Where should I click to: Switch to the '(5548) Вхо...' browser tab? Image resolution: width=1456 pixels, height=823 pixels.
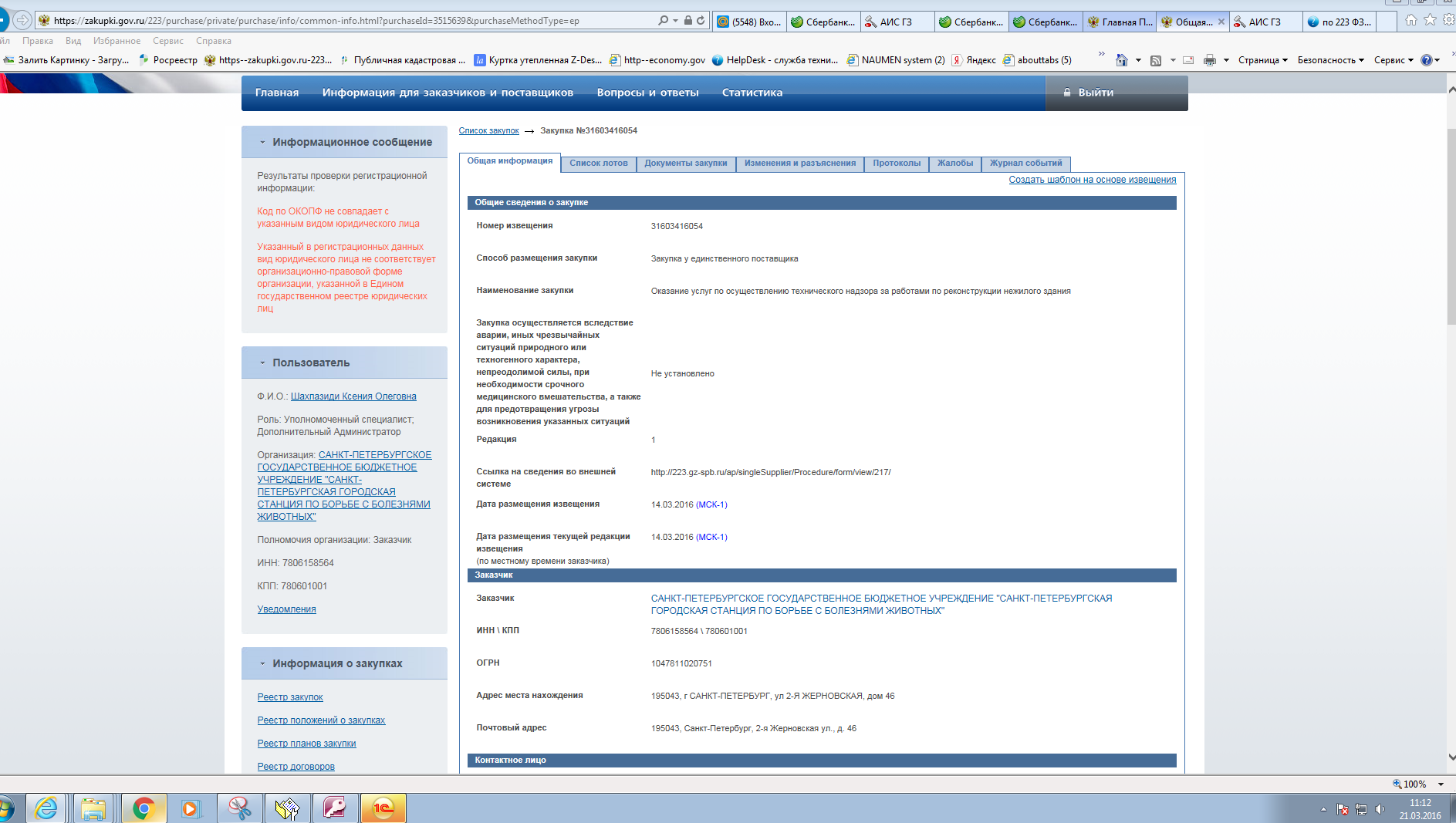(749, 22)
